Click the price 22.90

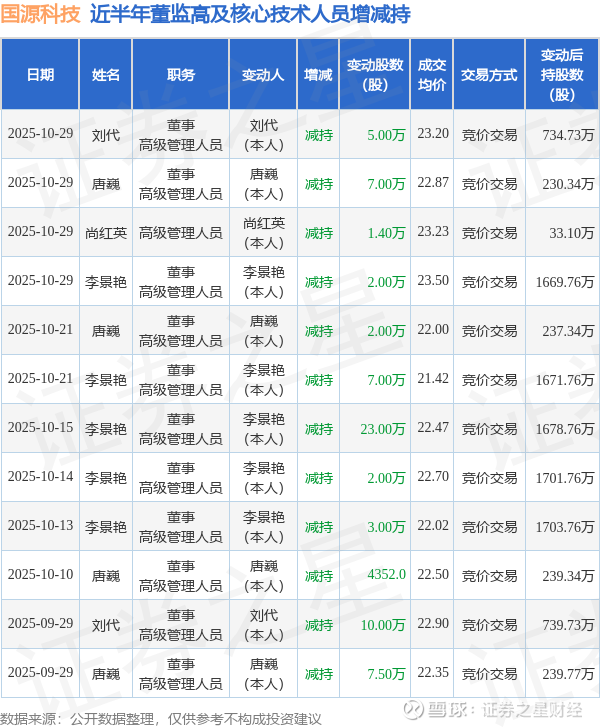click(x=433, y=623)
